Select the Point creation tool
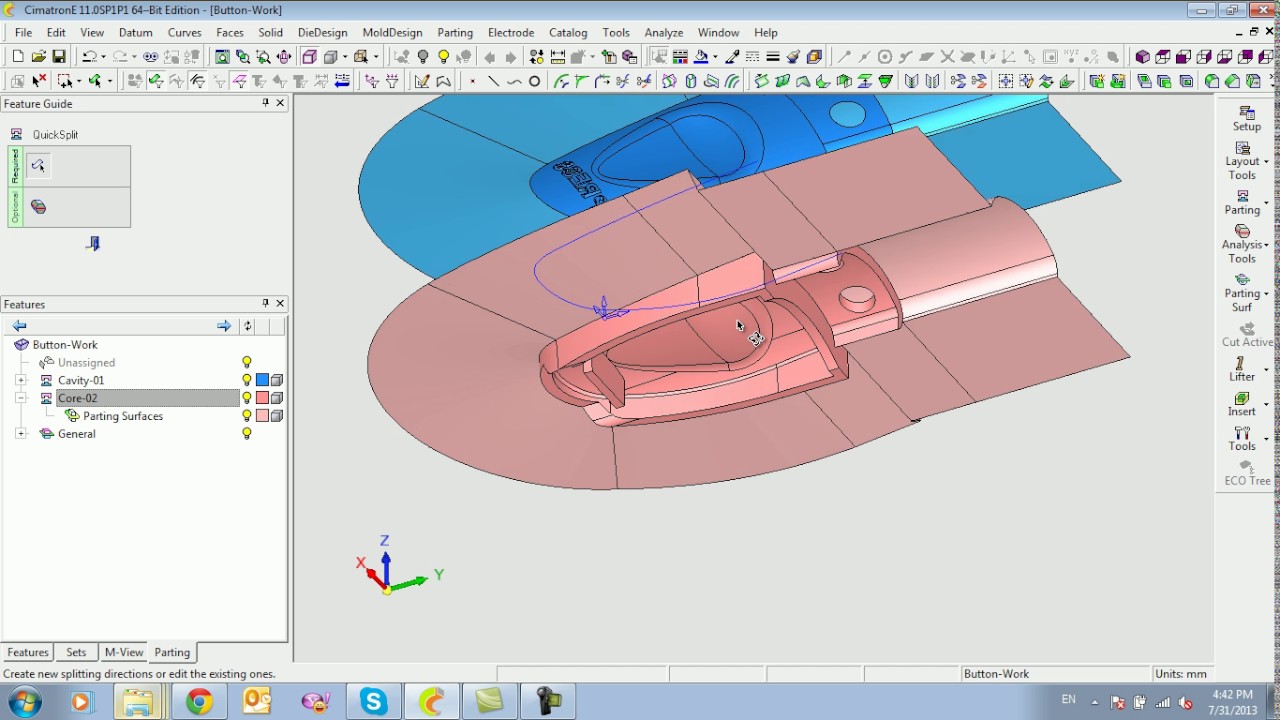The width and height of the screenshot is (1280, 720). tap(472, 81)
